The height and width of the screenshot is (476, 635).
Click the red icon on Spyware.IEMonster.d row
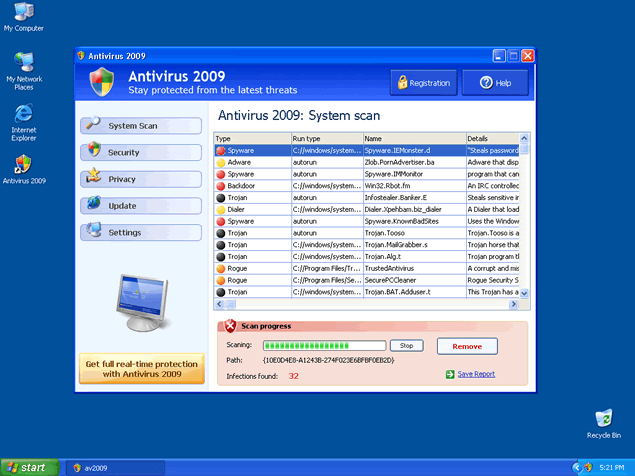(x=221, y=150)
